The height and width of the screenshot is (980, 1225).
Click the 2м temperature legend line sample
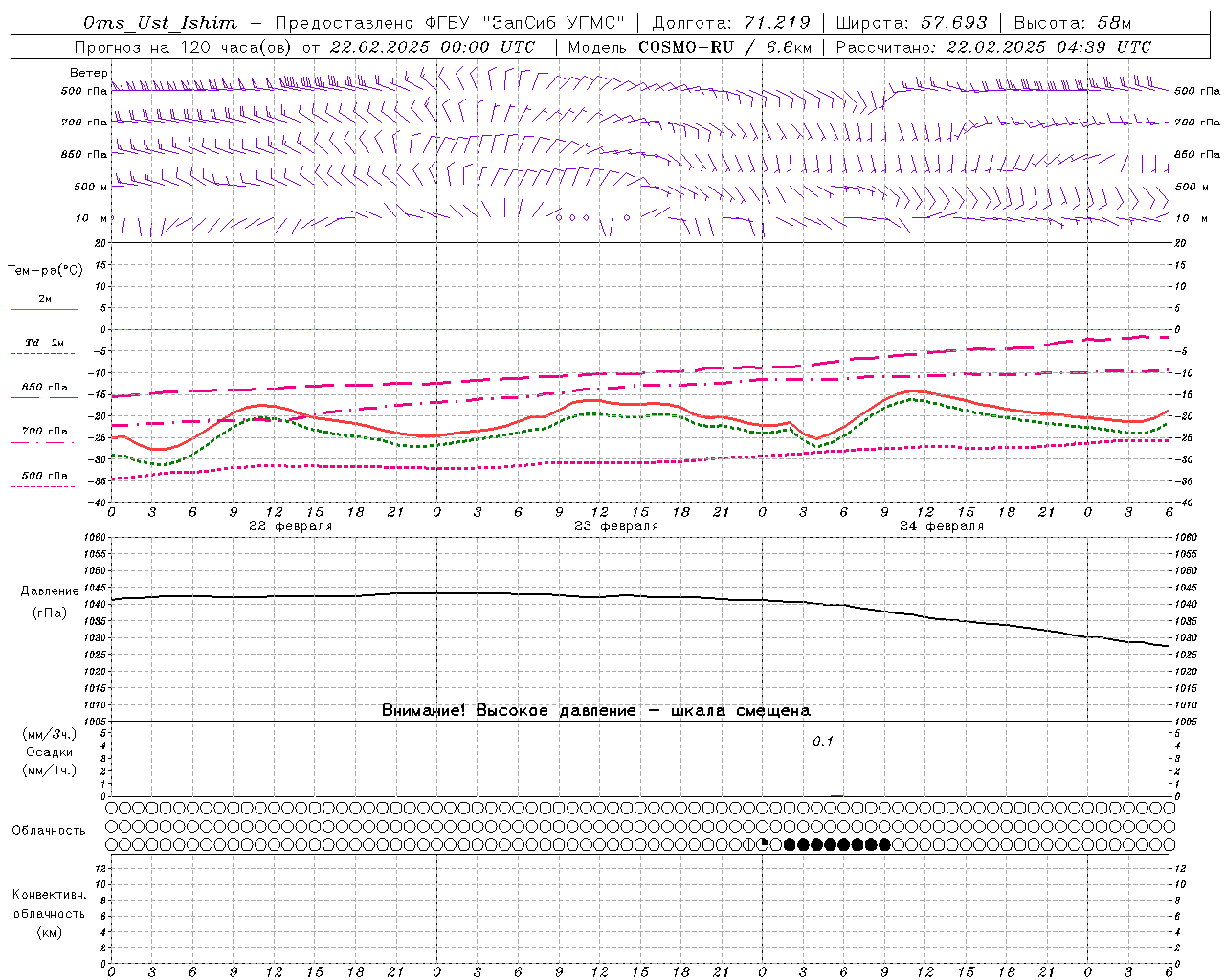(44, 309)
